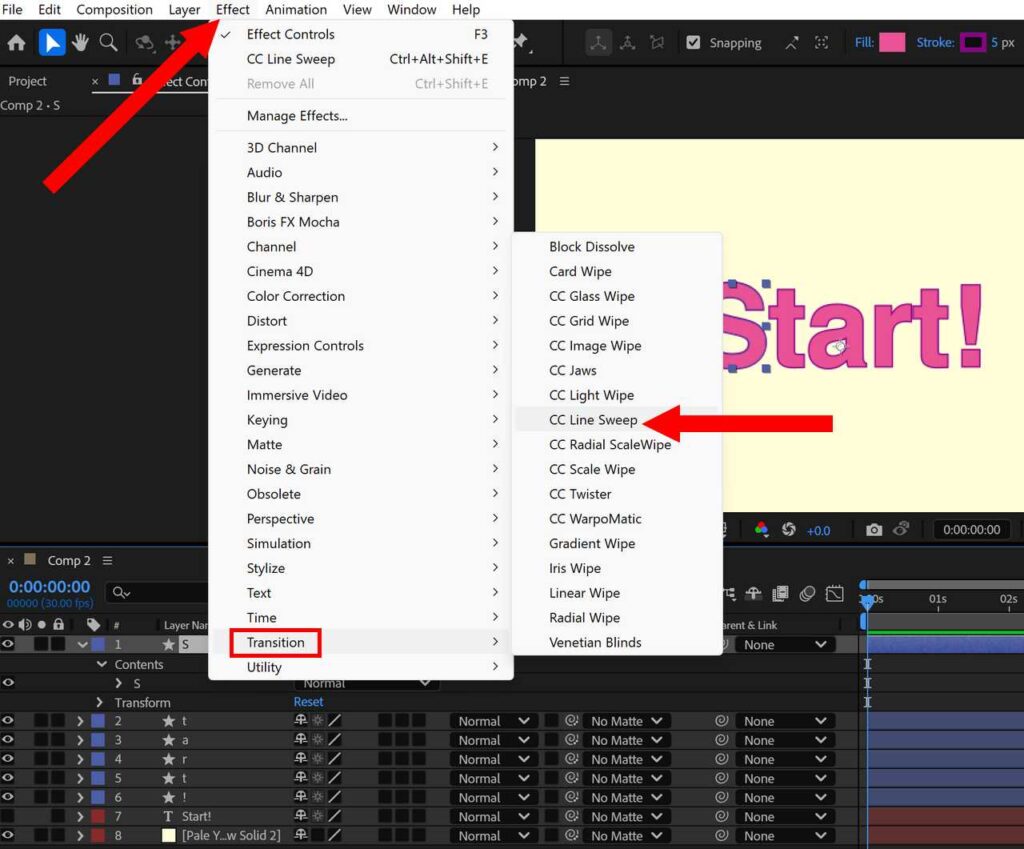Viewport: 1024px width, 849px height.
Task: Open blend mode dropdown for layer 8
Action: point(493,835)
